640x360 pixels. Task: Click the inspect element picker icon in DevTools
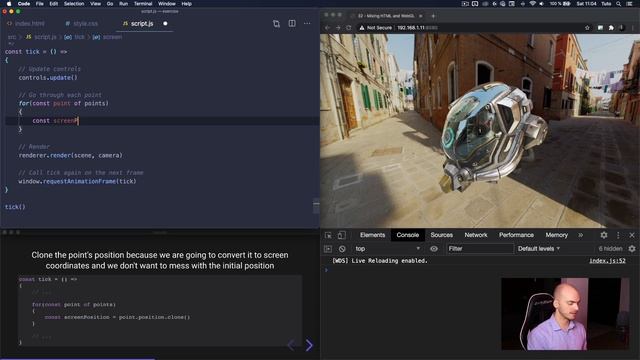(328, 235)
